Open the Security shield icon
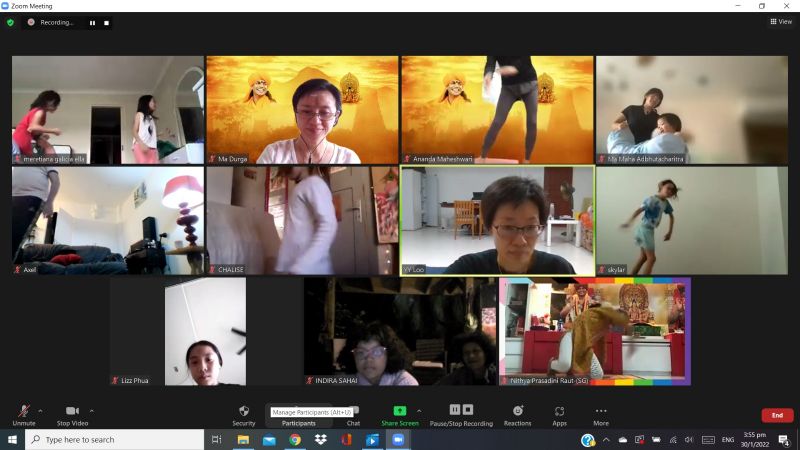The image size is (800, 450). point(244,411)
